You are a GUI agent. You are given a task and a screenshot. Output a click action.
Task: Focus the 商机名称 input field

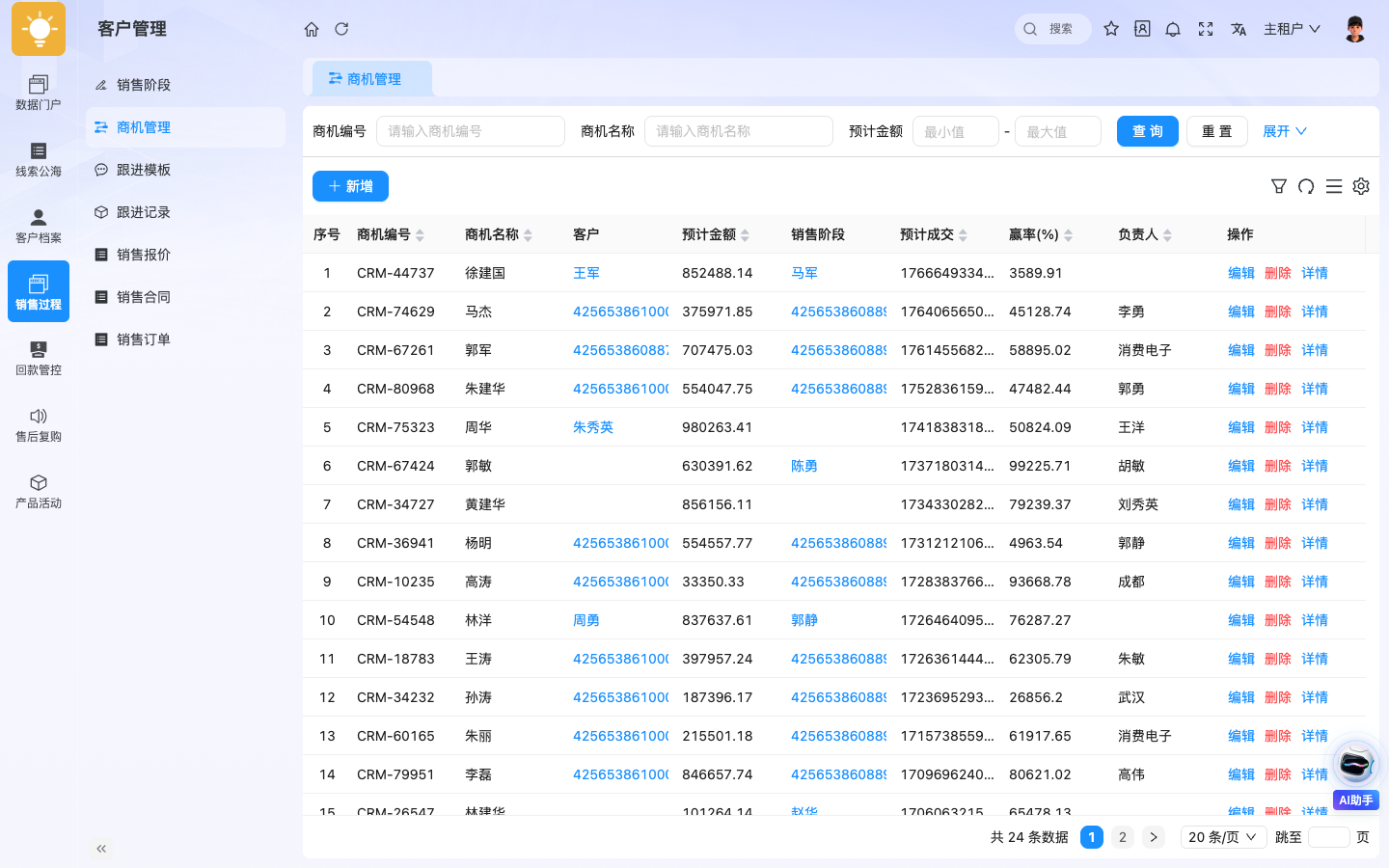[739, 131]
